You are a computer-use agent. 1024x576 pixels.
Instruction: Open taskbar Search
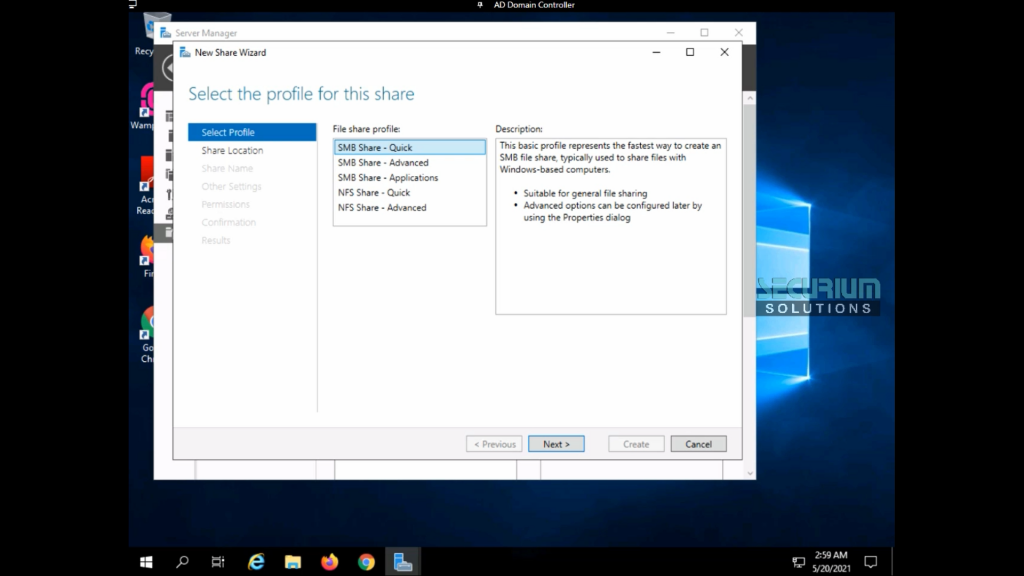pyautogui.click(x=182, y=562)
